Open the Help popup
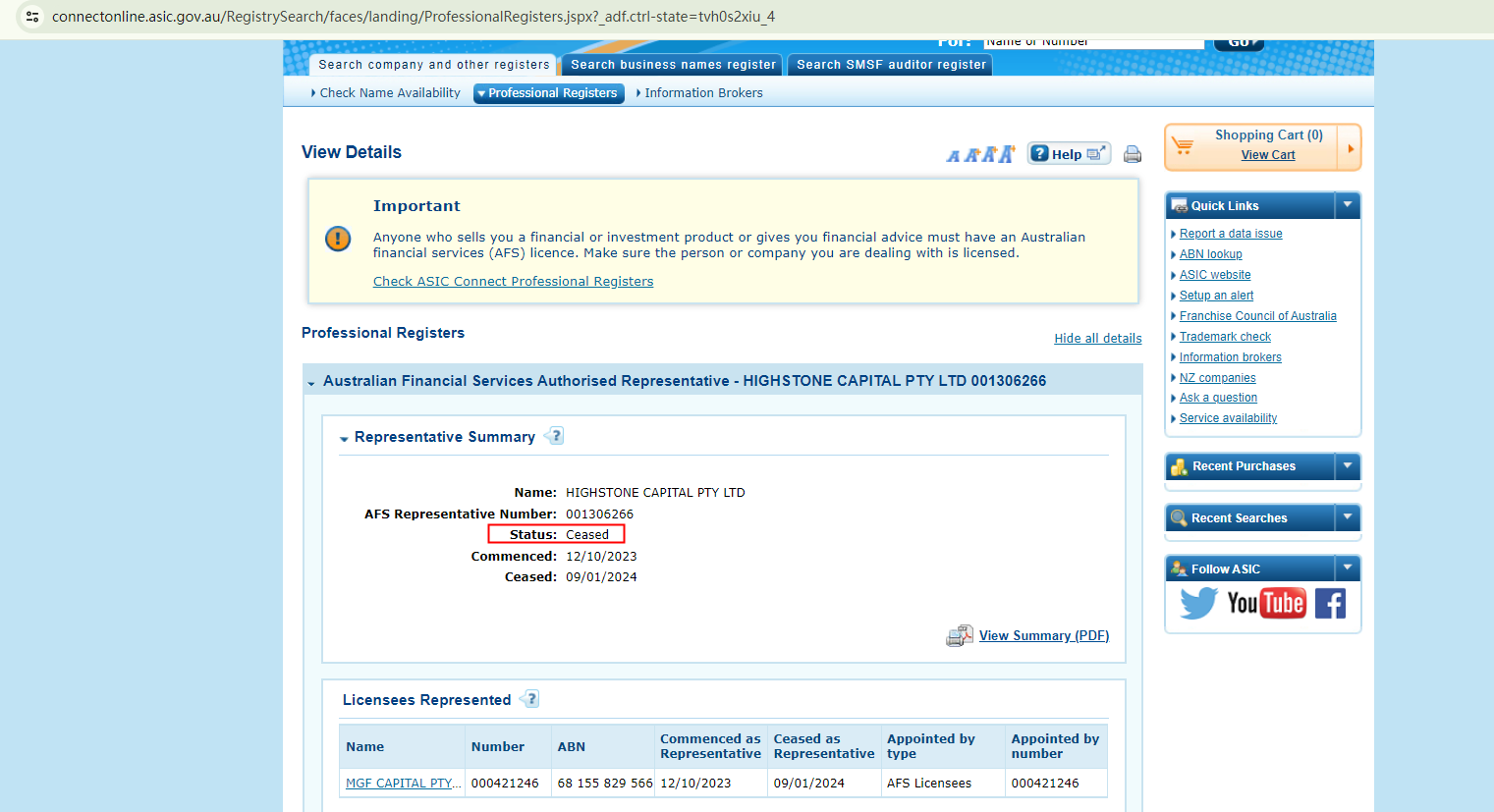The image size is (1494, 812). coord(1069,154)
